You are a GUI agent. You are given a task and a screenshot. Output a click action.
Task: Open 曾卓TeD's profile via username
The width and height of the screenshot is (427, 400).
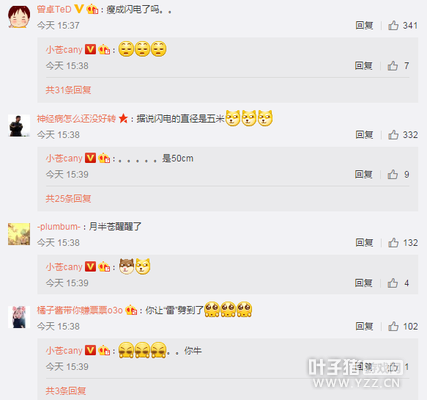tap(54, 9)
